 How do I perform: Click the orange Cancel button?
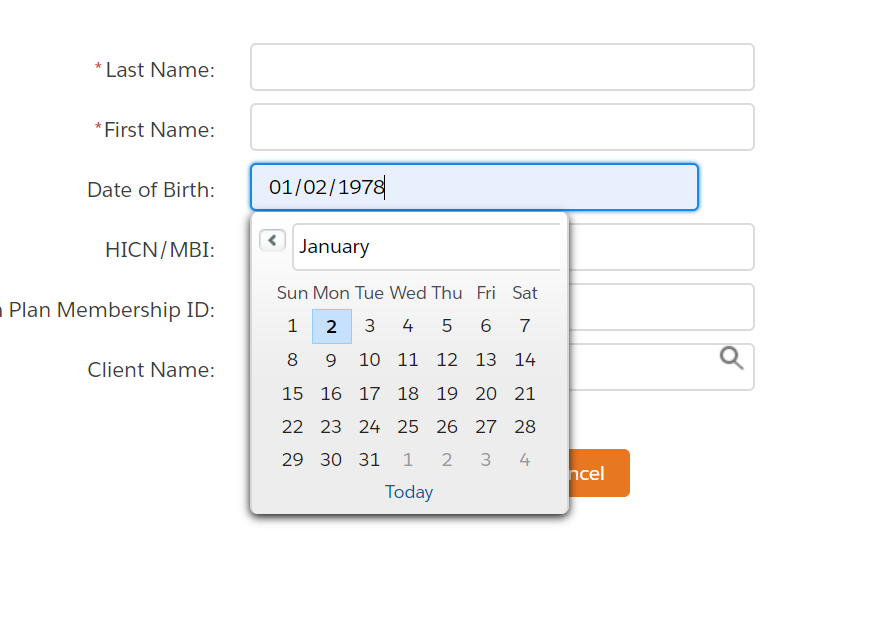coord(598,473)
